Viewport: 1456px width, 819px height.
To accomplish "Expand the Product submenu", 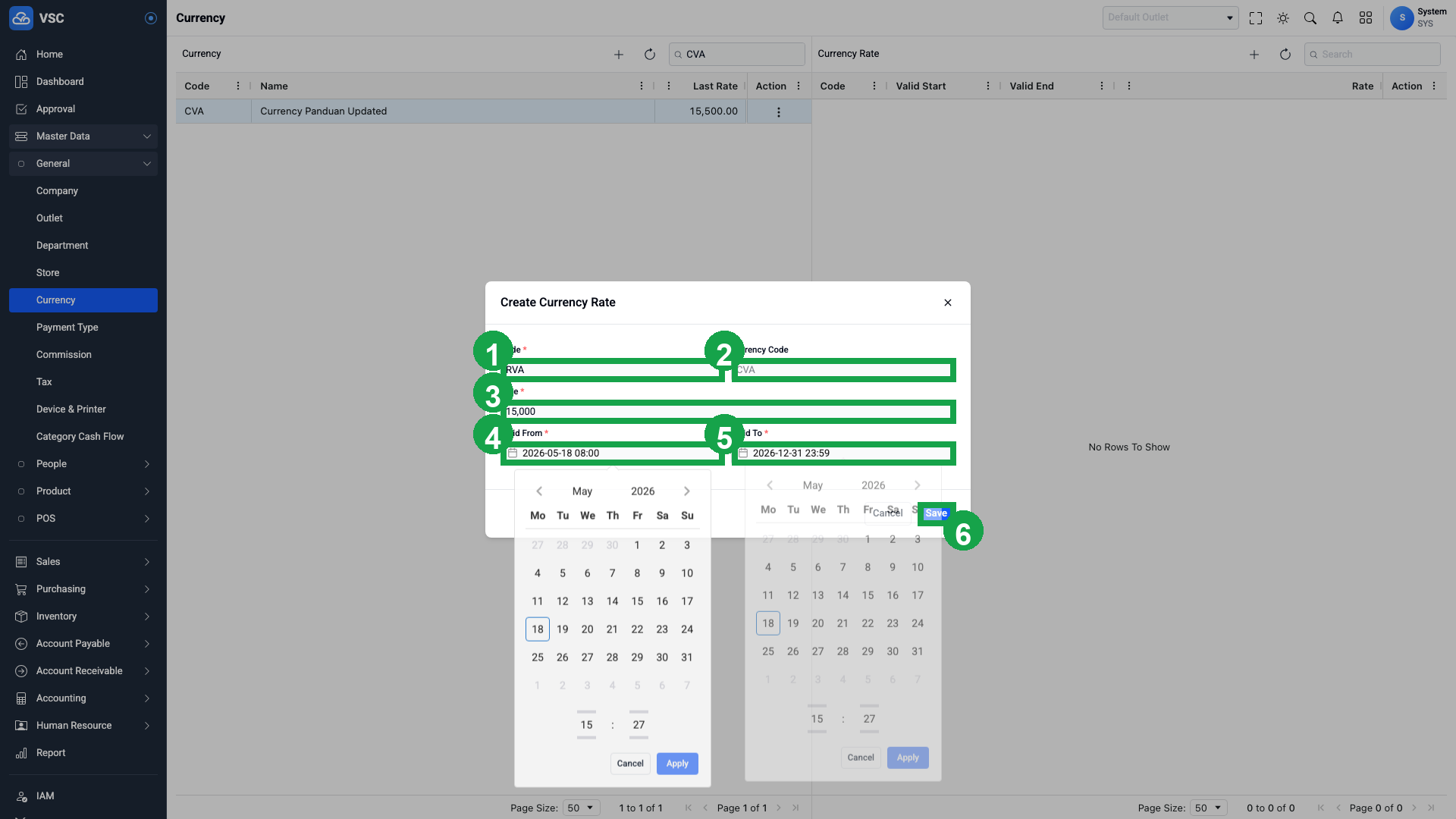I will point(83,491).
